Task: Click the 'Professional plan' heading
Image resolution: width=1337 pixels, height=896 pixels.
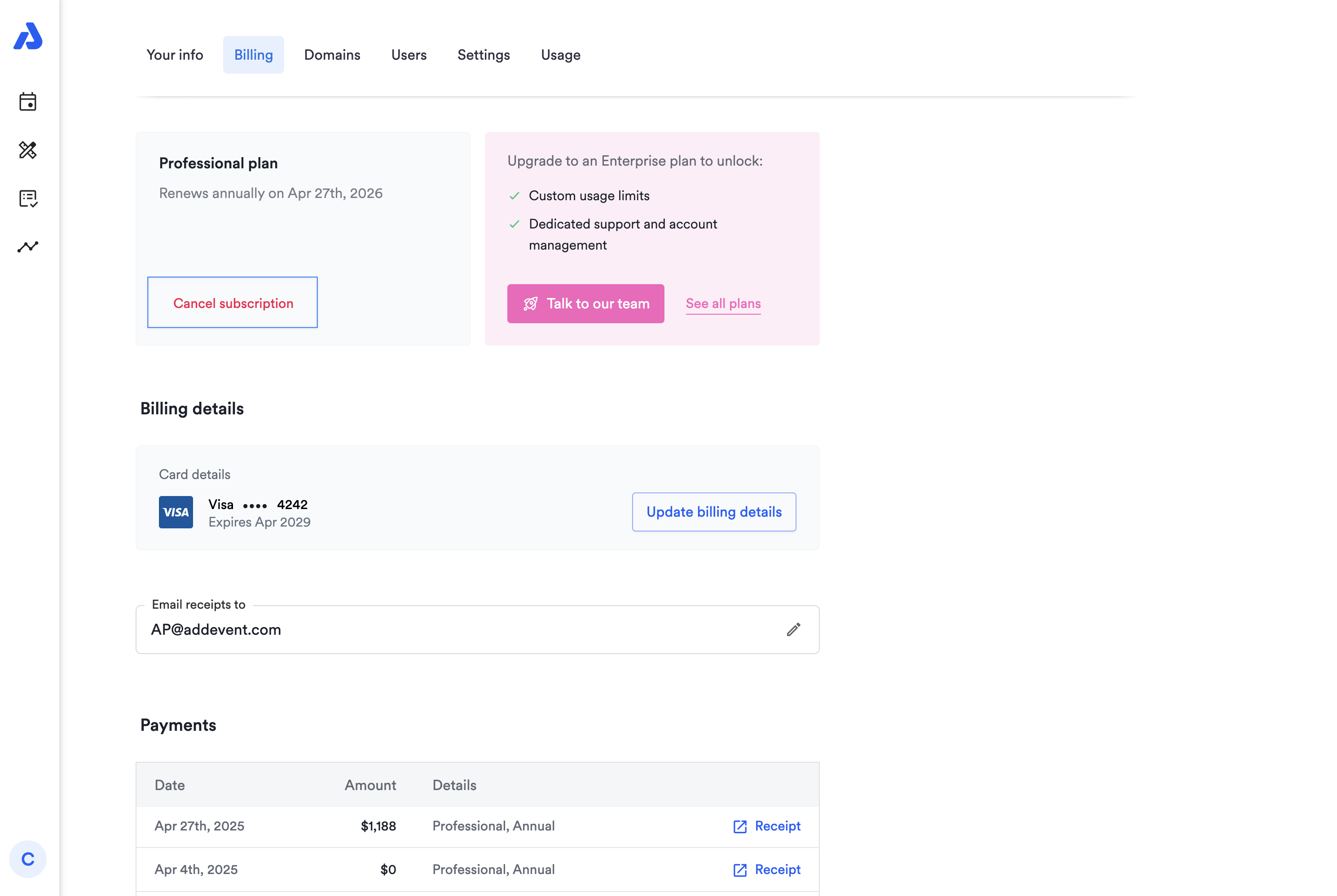Action: 218,163
